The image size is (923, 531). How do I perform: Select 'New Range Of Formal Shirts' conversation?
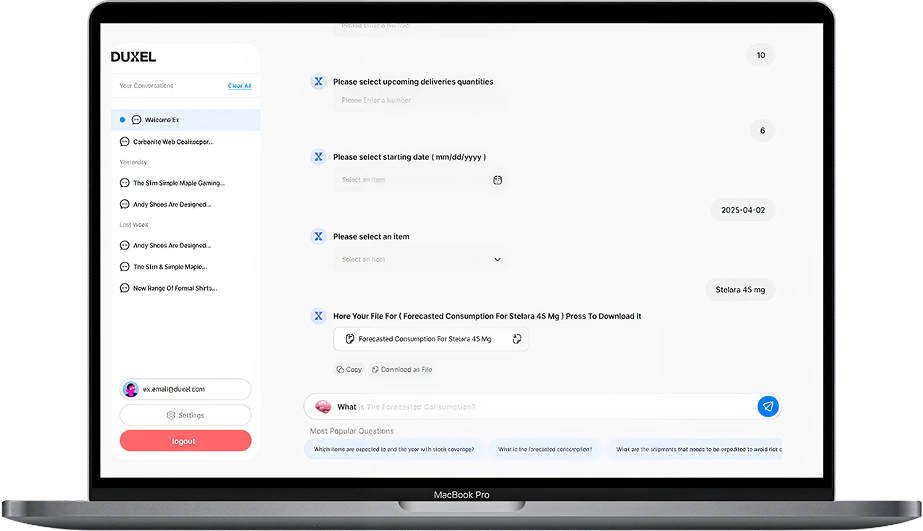[174, 288]
